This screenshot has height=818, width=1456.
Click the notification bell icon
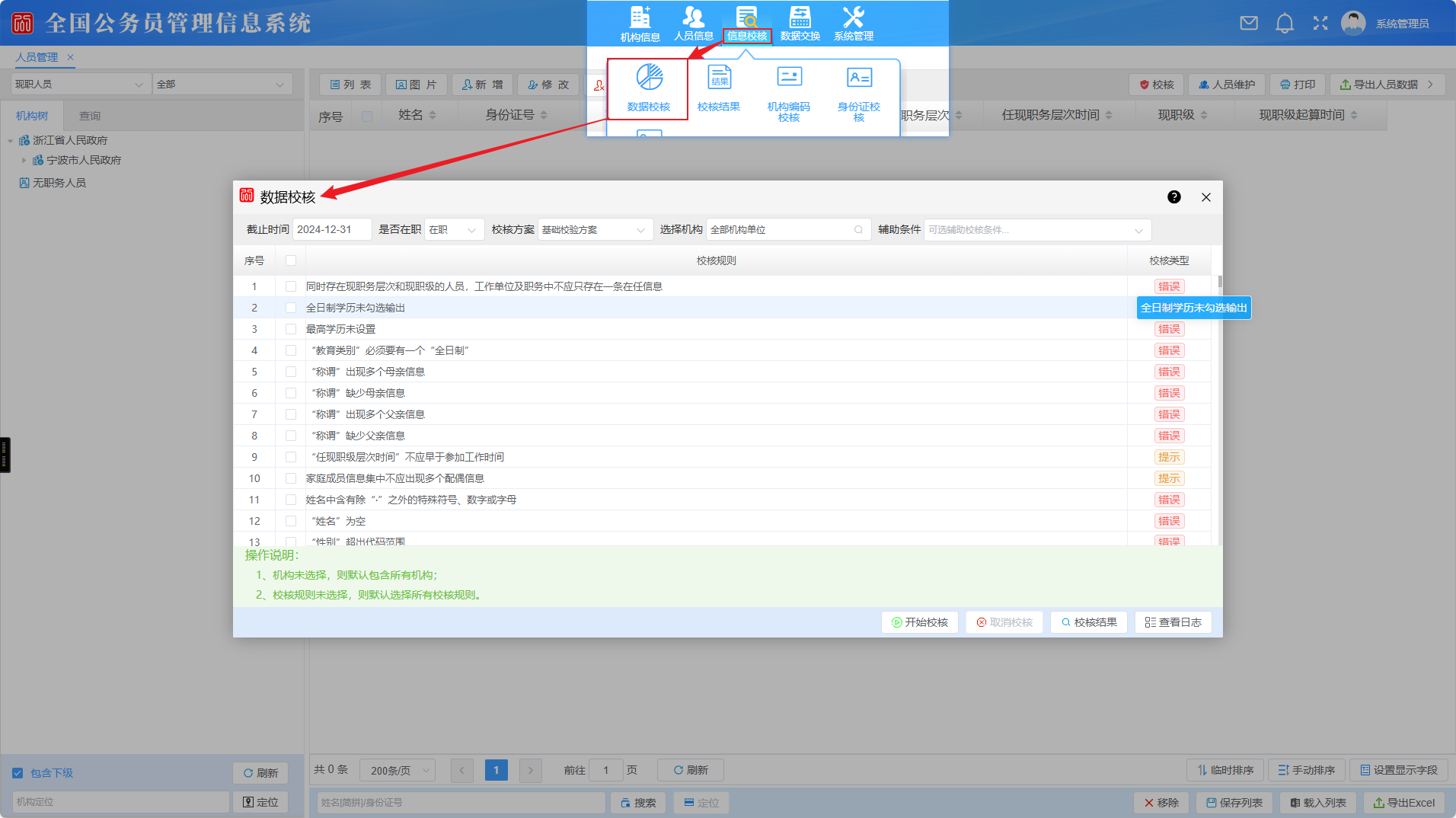point(1285,24)
